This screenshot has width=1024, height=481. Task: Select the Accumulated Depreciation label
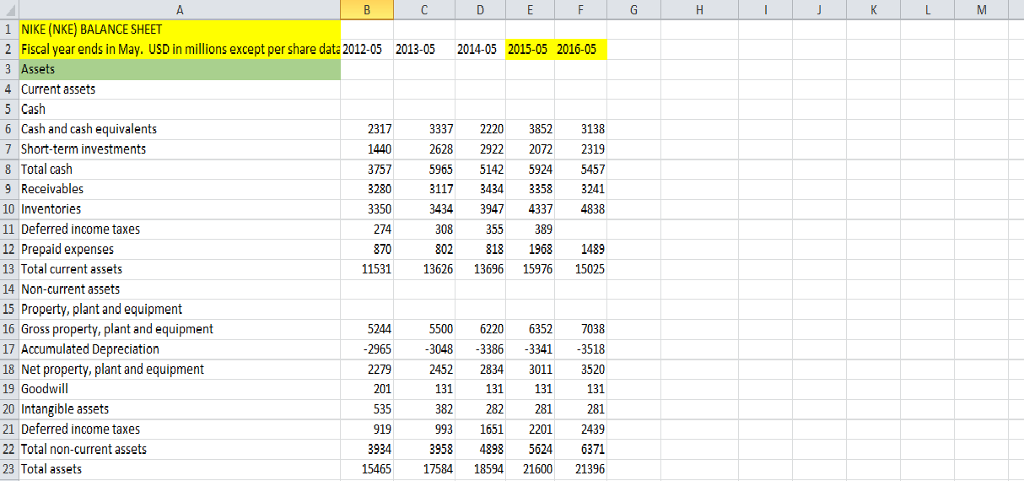[180, 349]
